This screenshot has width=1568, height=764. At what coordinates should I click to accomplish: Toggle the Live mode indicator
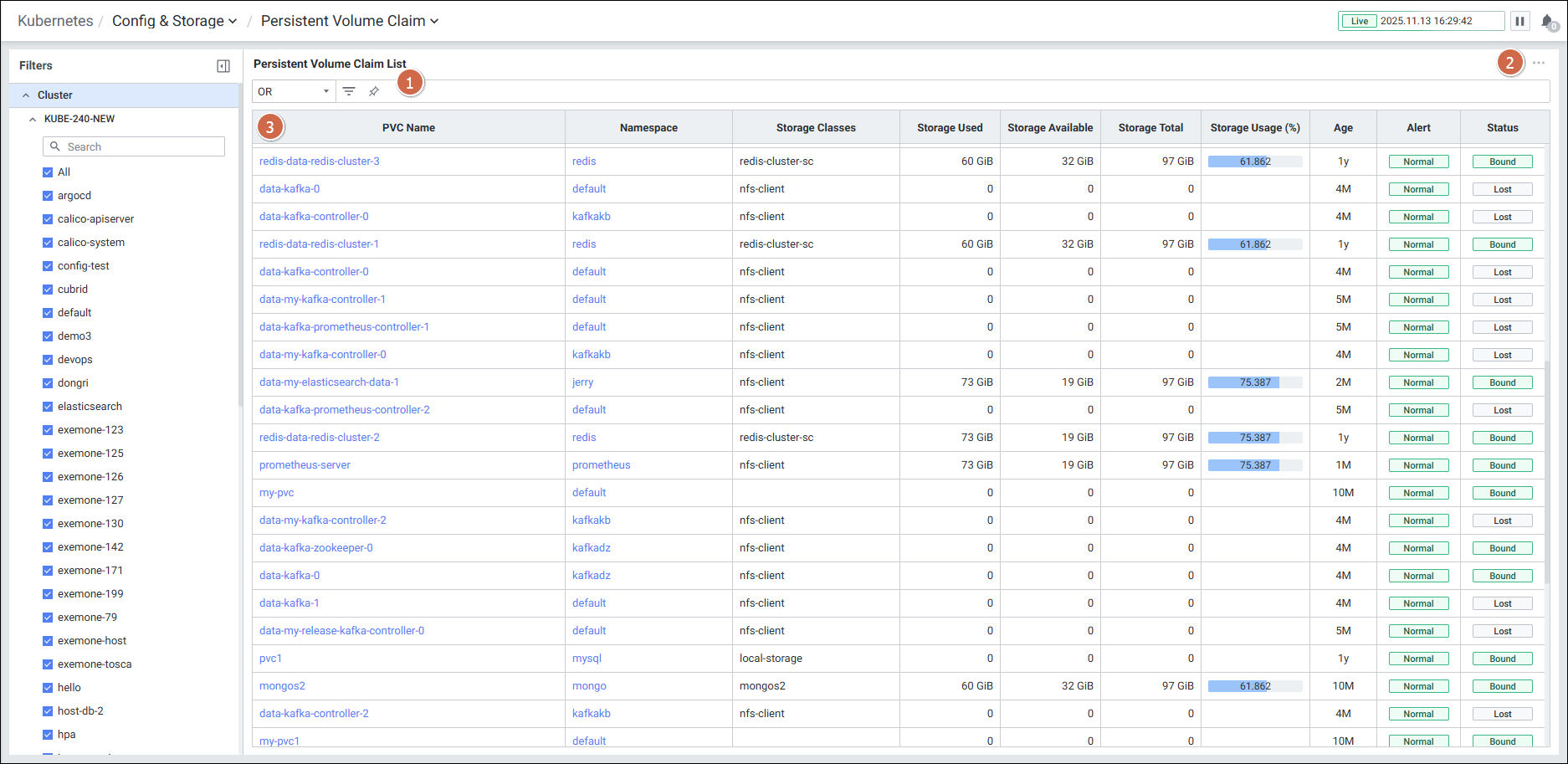coord(1360,21)
